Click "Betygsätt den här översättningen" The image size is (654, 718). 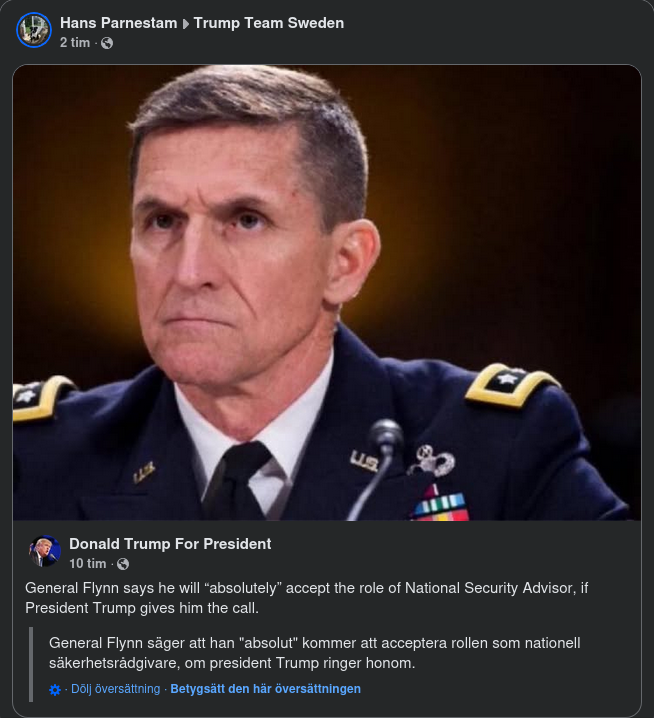[x=265, y=689]
